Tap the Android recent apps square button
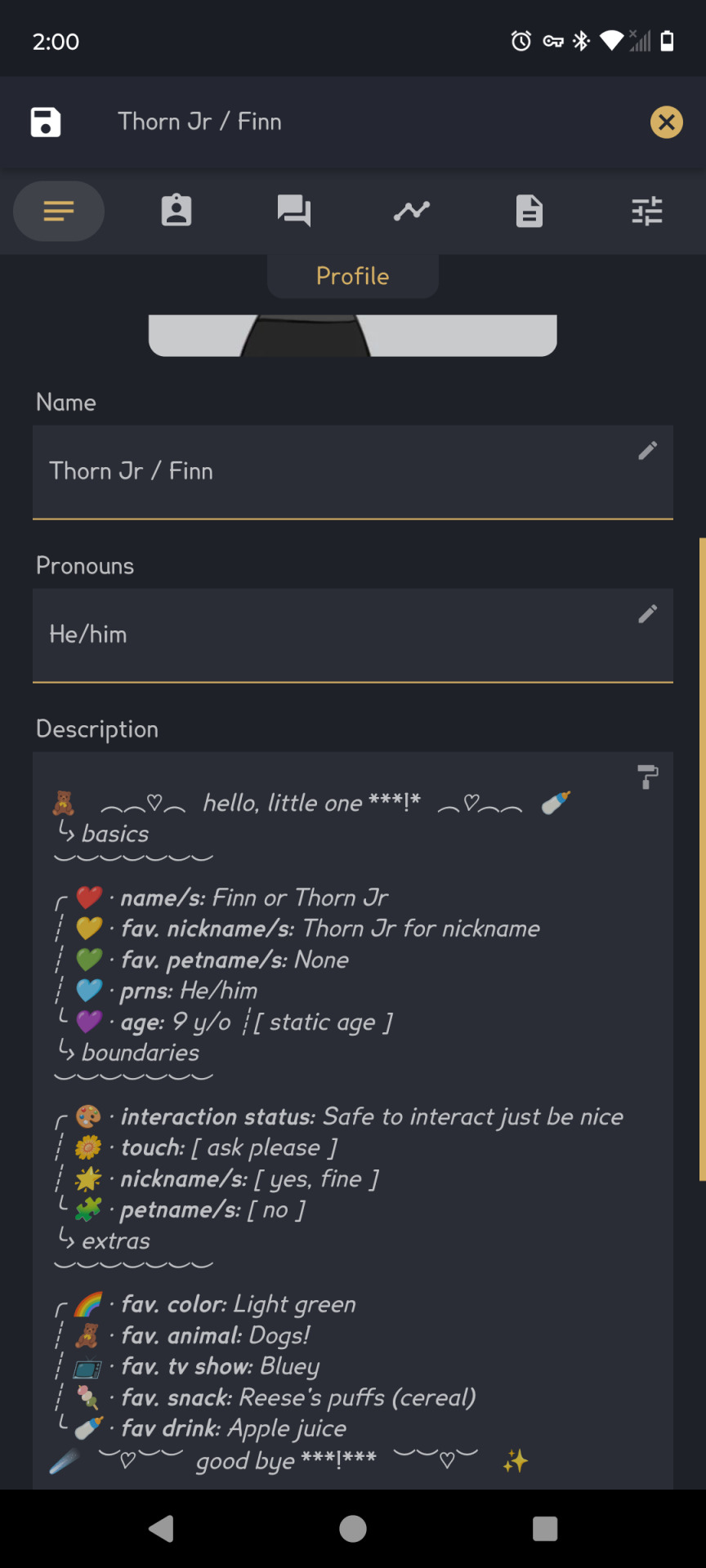The width and height of the screenshot is (706, 1568). (x=545, y=1528)
